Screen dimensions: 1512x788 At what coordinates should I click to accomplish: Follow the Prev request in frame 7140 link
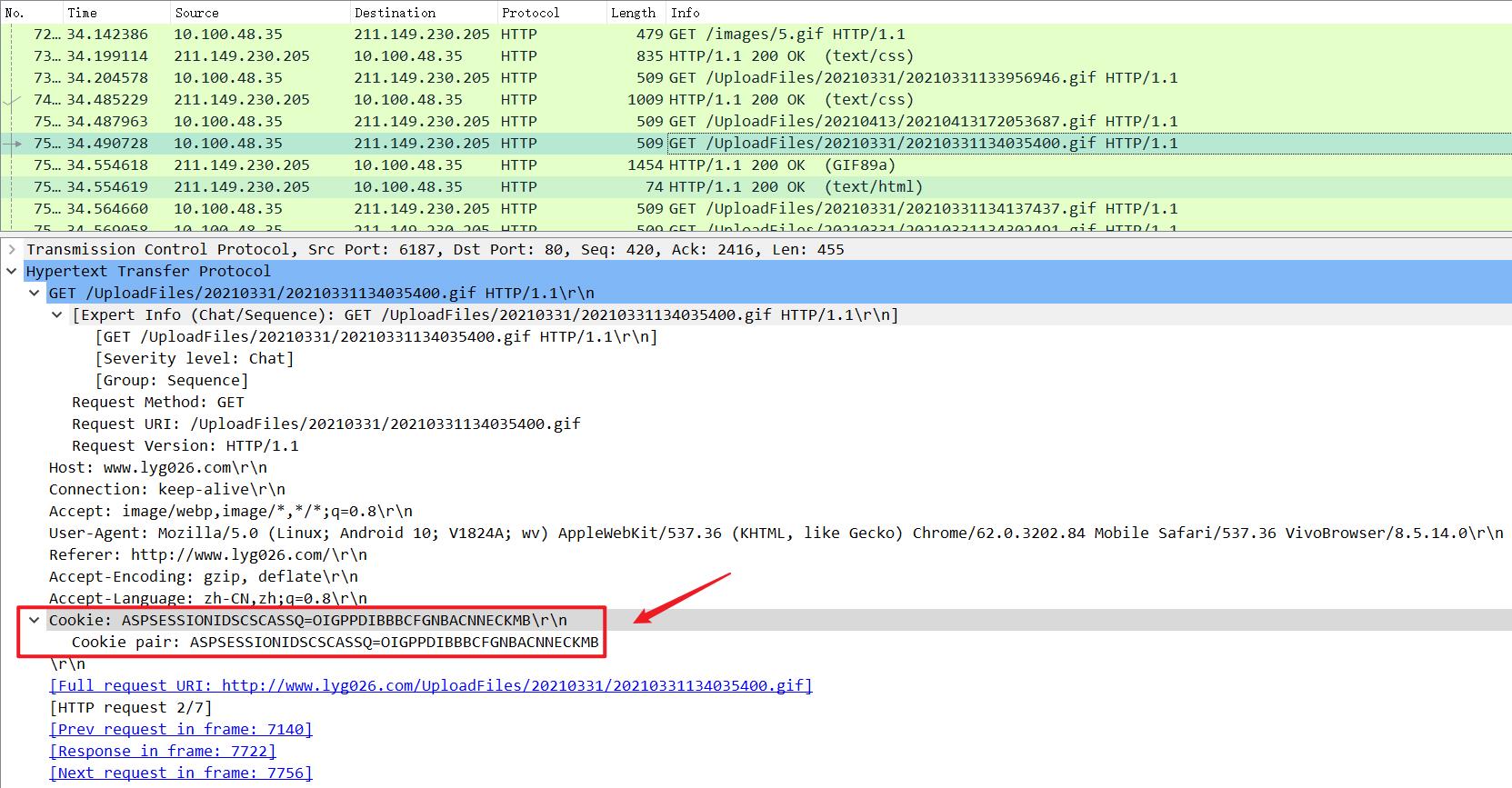[x=181, y=729]
